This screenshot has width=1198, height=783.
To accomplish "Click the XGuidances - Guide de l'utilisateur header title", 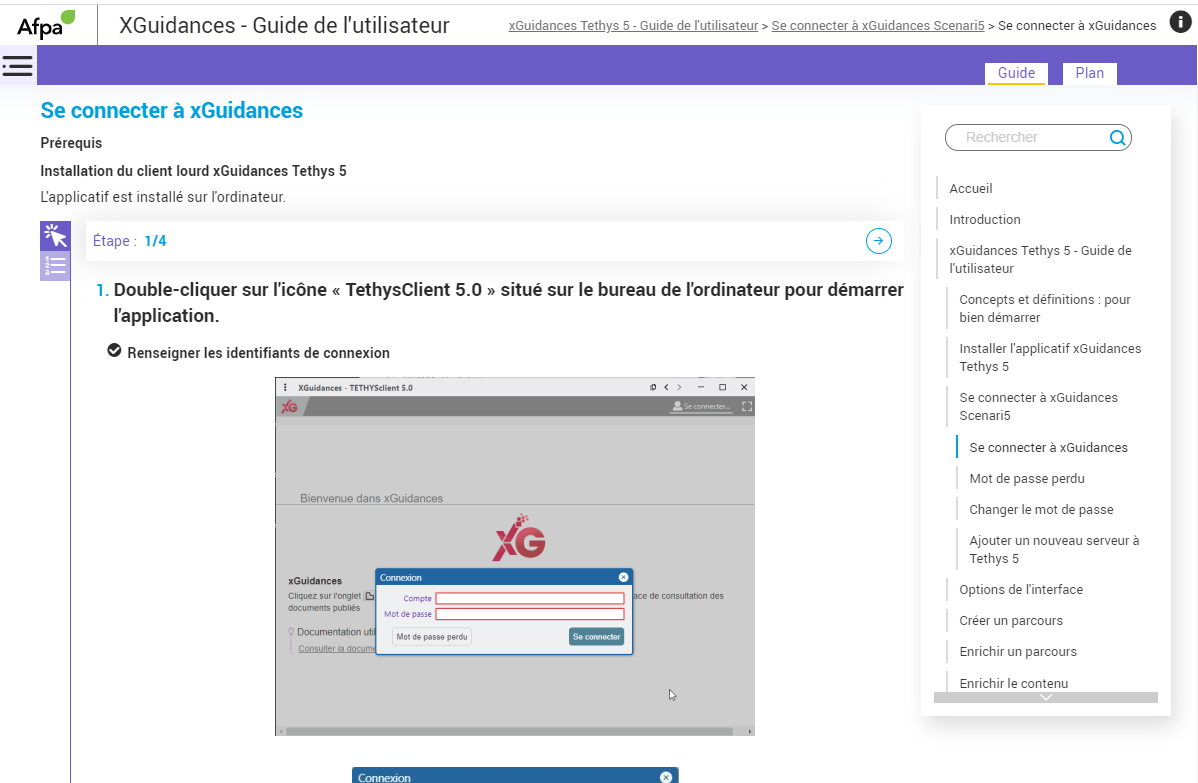I will [284, 25].
